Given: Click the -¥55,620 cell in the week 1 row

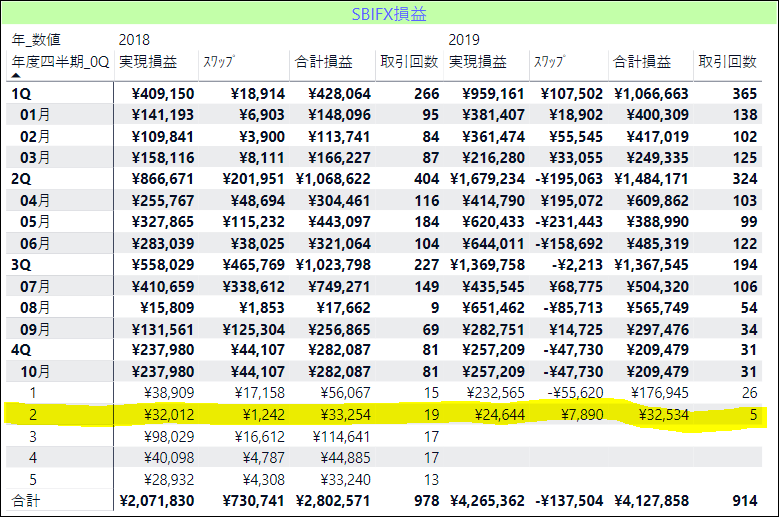Looking at the screenshot, I should [575, 393].
